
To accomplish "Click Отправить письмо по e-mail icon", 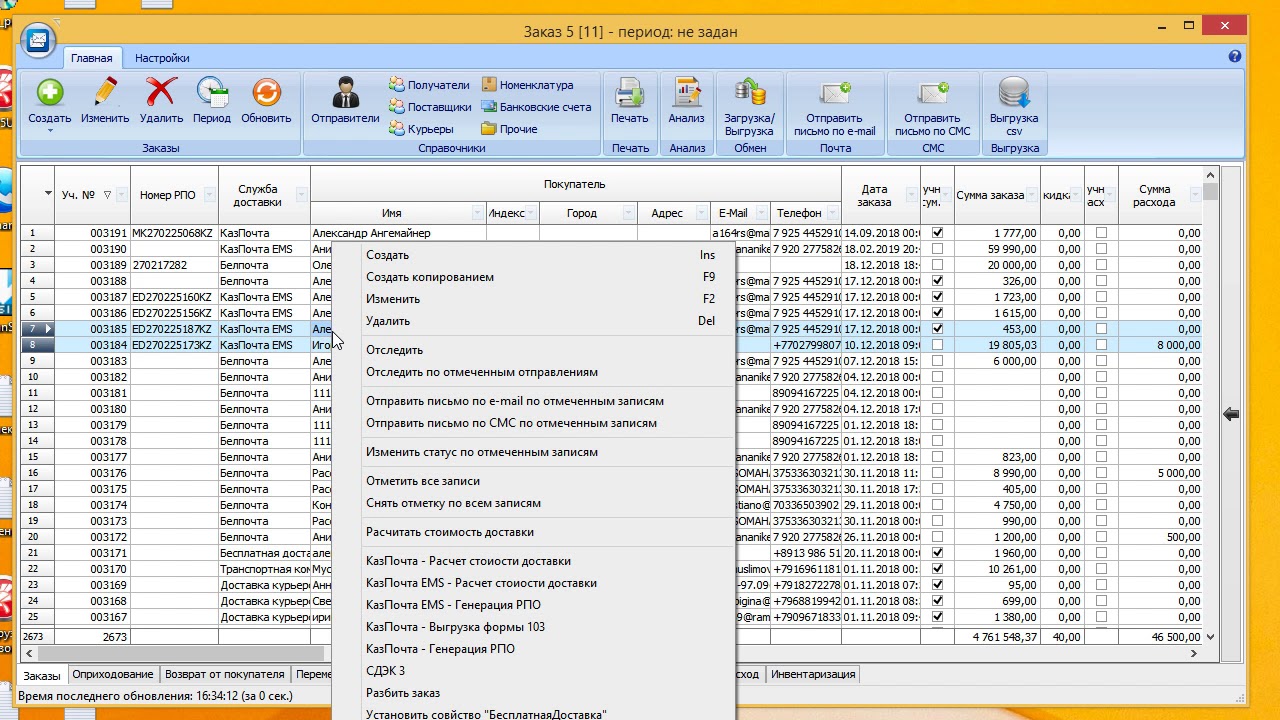I will pyautogui.click(x=835, y=93).
